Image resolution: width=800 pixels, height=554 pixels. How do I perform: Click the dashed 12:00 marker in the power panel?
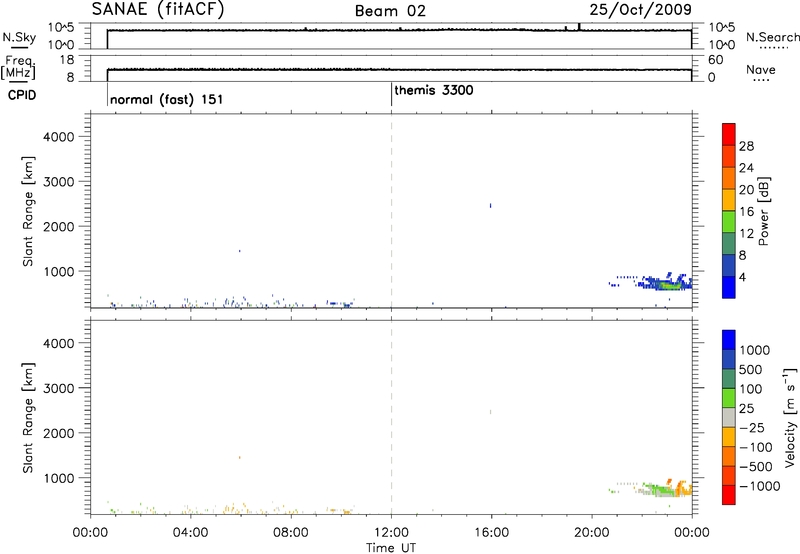[391, 210]
